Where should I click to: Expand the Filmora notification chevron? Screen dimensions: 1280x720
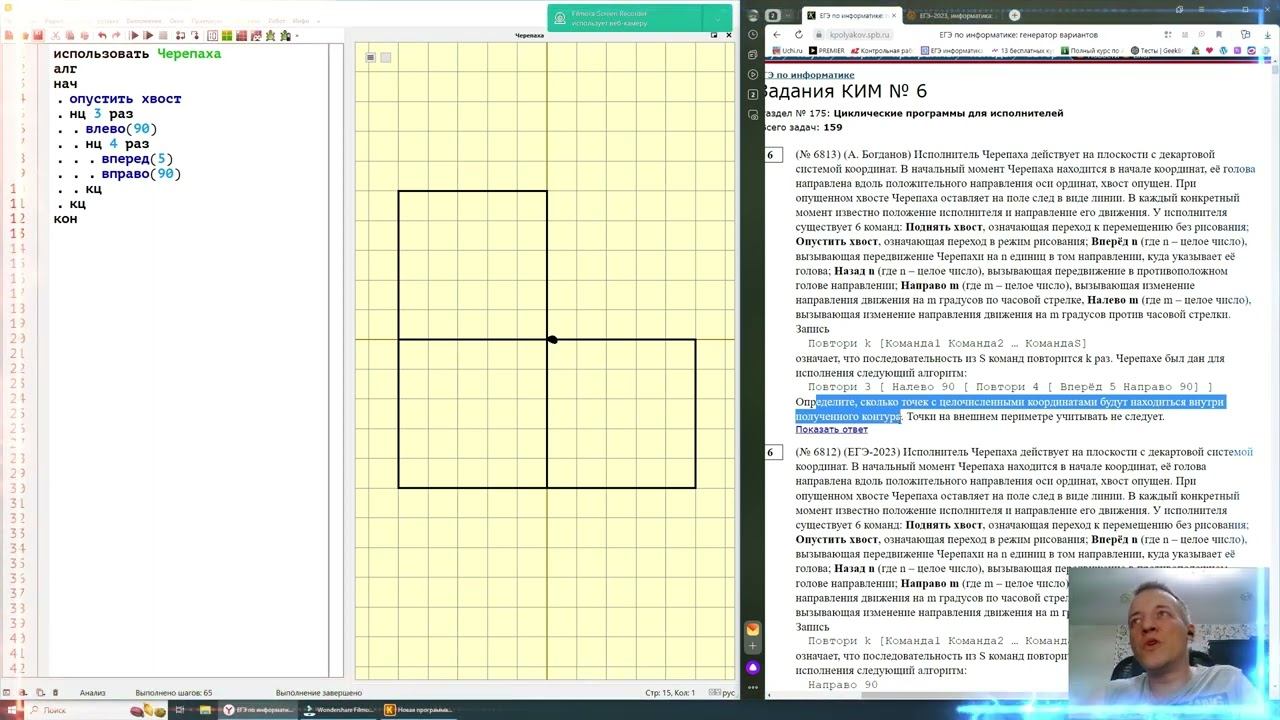(717, 18)
